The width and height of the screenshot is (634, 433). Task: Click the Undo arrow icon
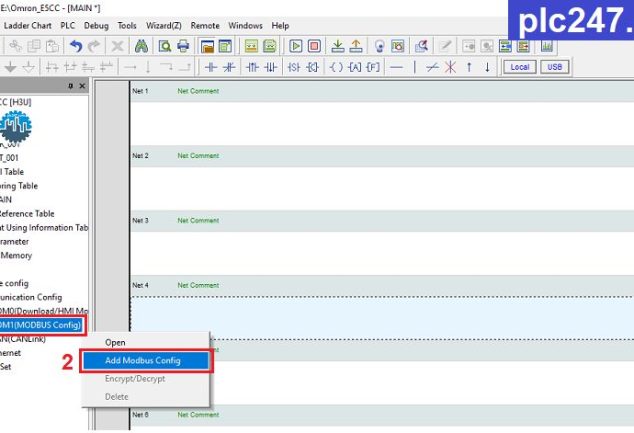76,46
